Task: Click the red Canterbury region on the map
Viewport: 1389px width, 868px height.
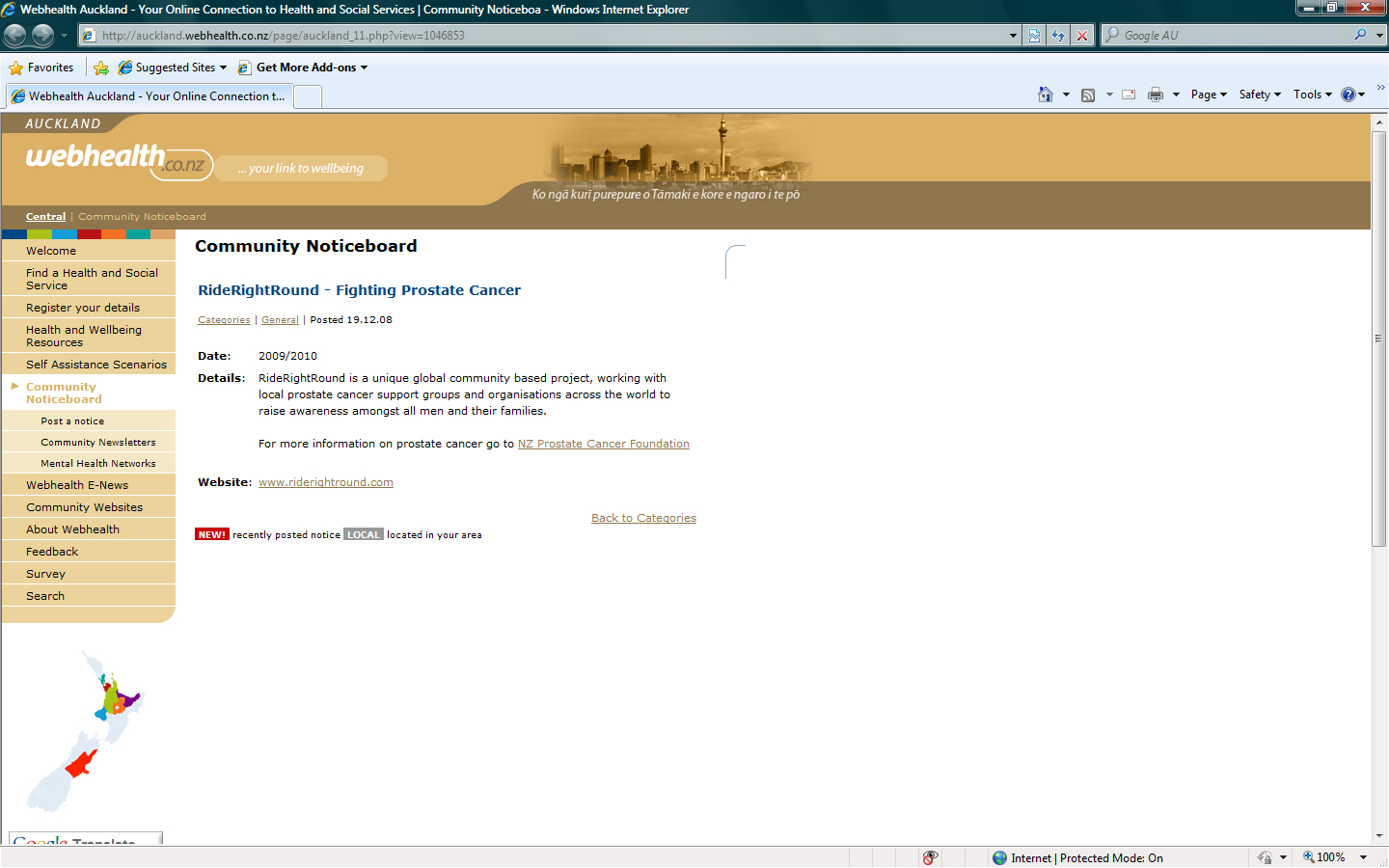Action: pos(81,764)
